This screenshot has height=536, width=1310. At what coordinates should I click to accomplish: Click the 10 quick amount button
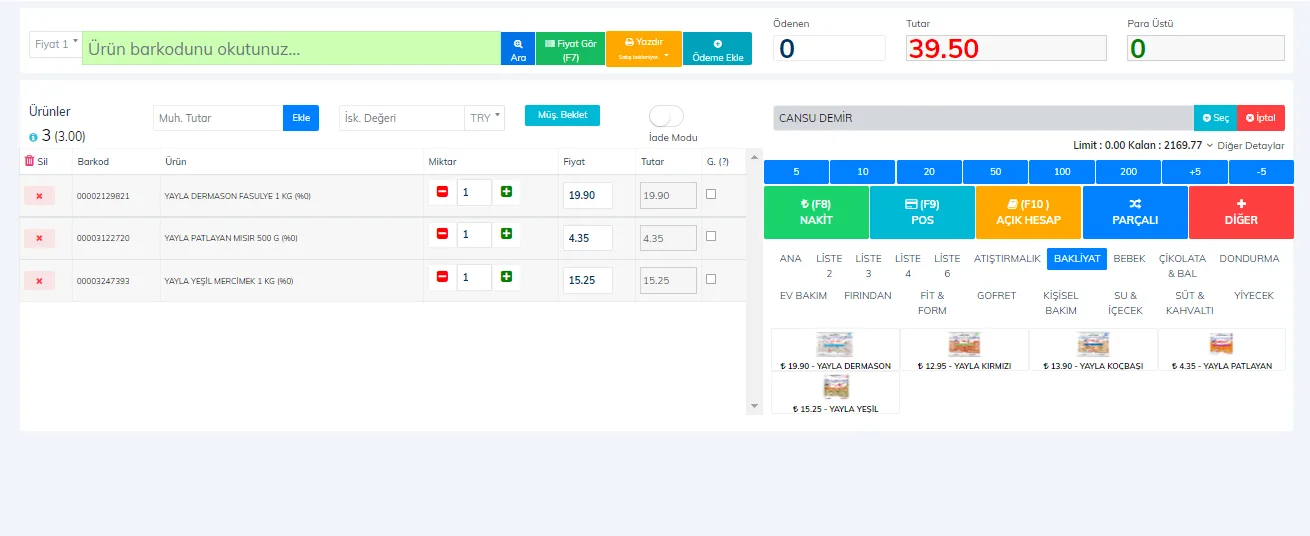[x=863, y=172]
